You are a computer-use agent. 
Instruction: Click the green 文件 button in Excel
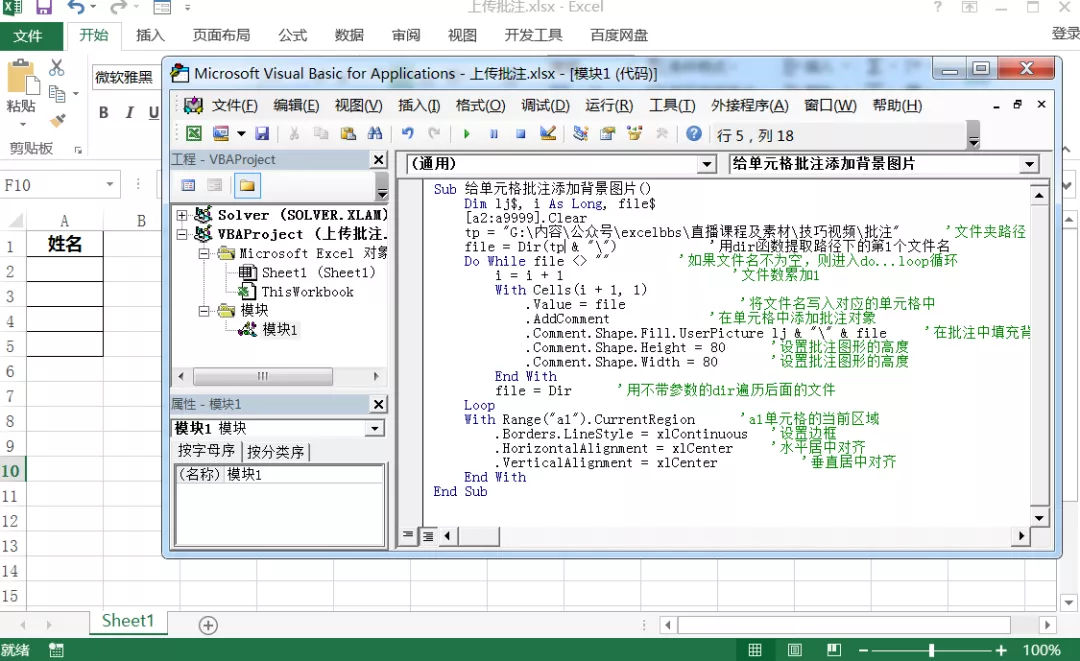click(x=28, y=36)
